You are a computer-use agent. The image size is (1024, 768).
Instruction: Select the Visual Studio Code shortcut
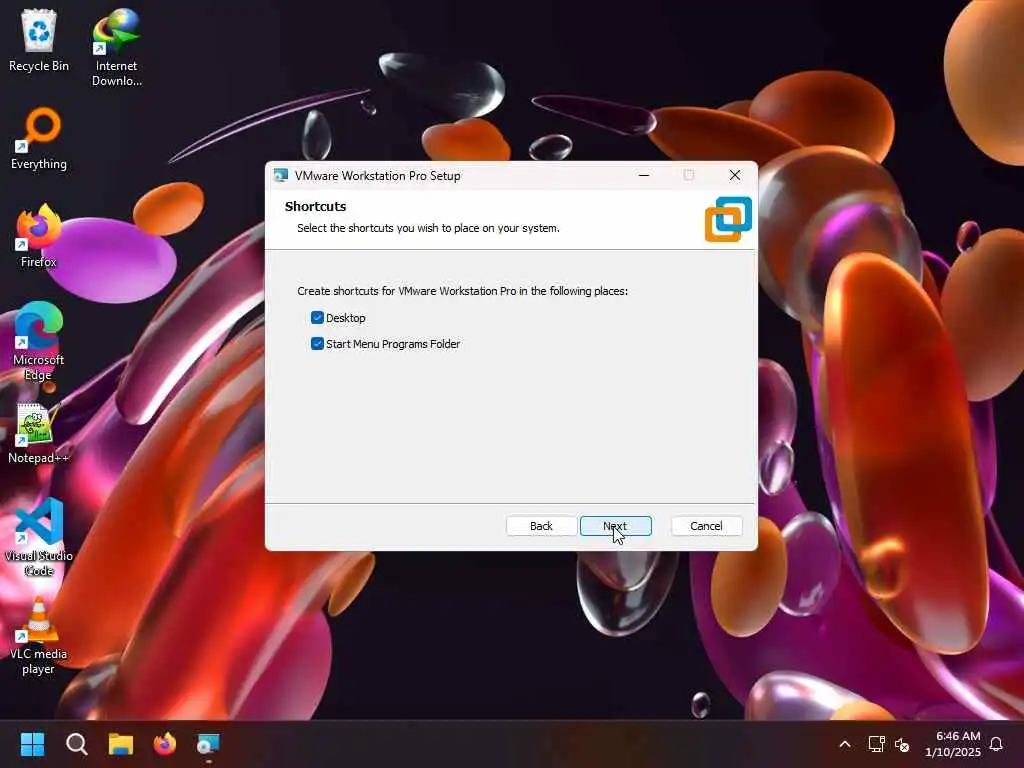(x=39, y=537)
